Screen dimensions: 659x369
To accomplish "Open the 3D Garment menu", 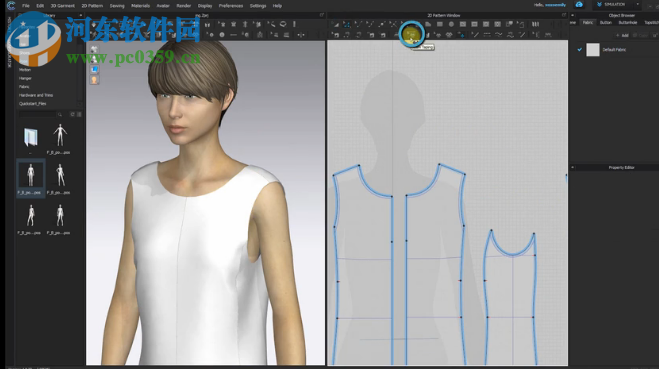I will (63, 6).
